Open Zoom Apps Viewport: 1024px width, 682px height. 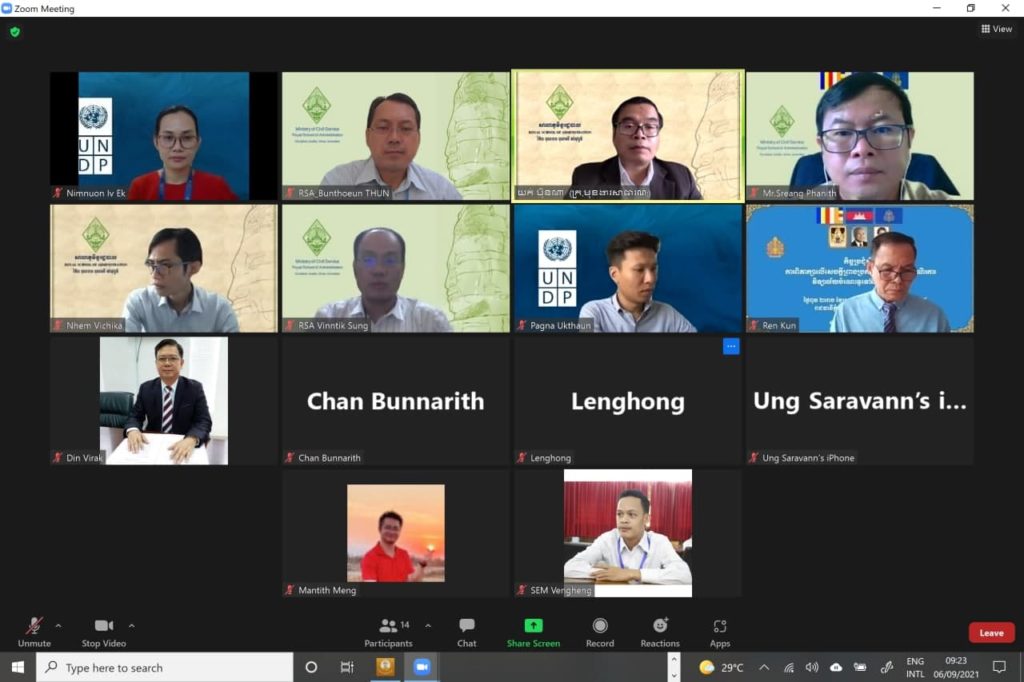click(720, 633)
